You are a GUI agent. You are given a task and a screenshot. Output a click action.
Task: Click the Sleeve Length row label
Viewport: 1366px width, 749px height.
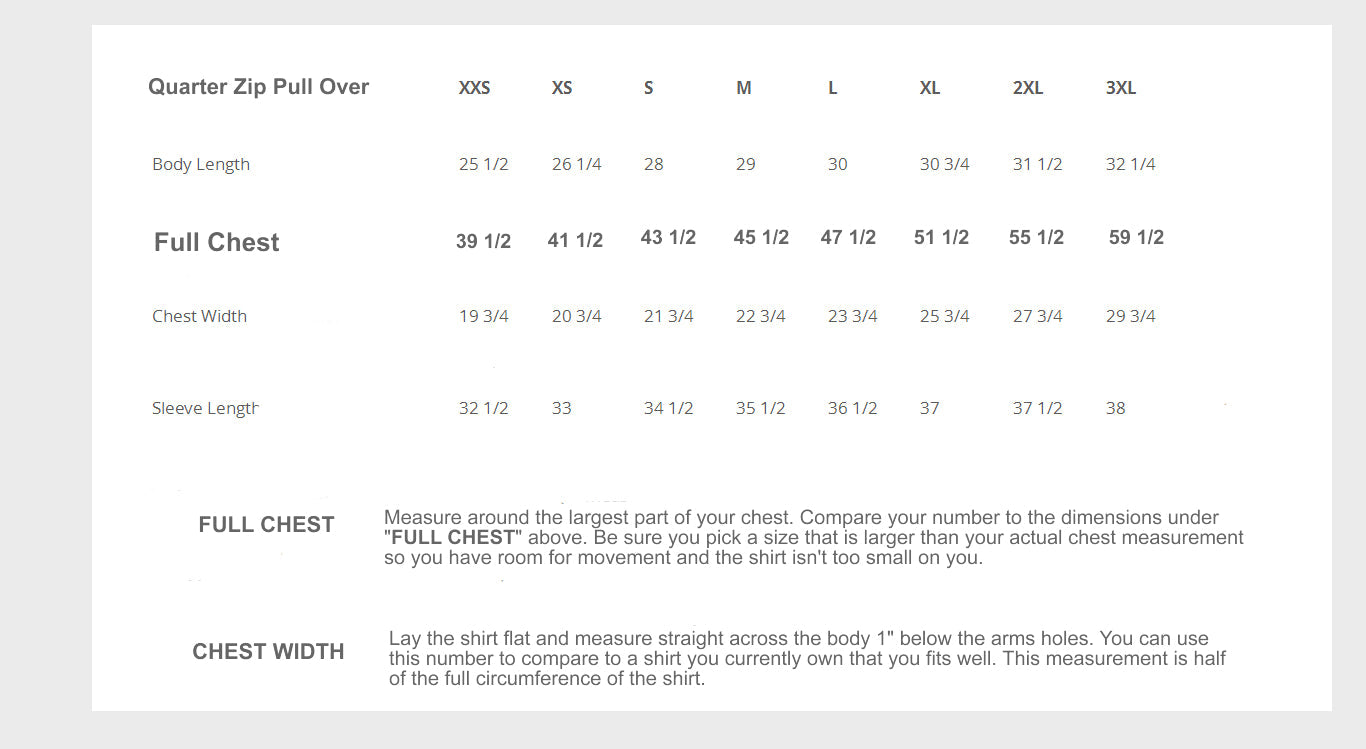pos(205,408)
